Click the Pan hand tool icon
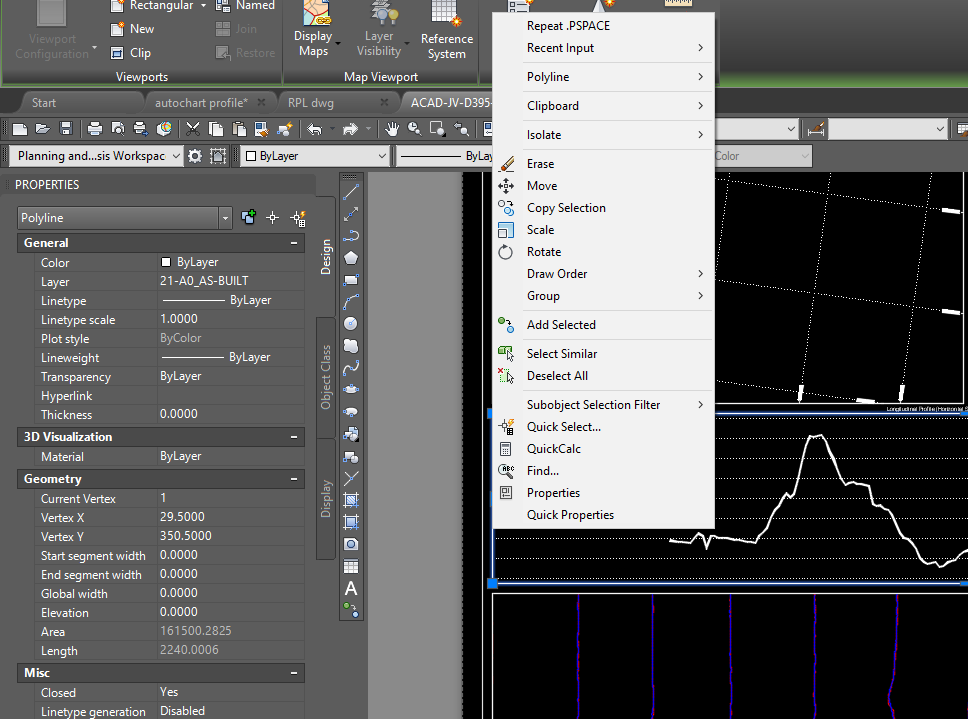 392,129
